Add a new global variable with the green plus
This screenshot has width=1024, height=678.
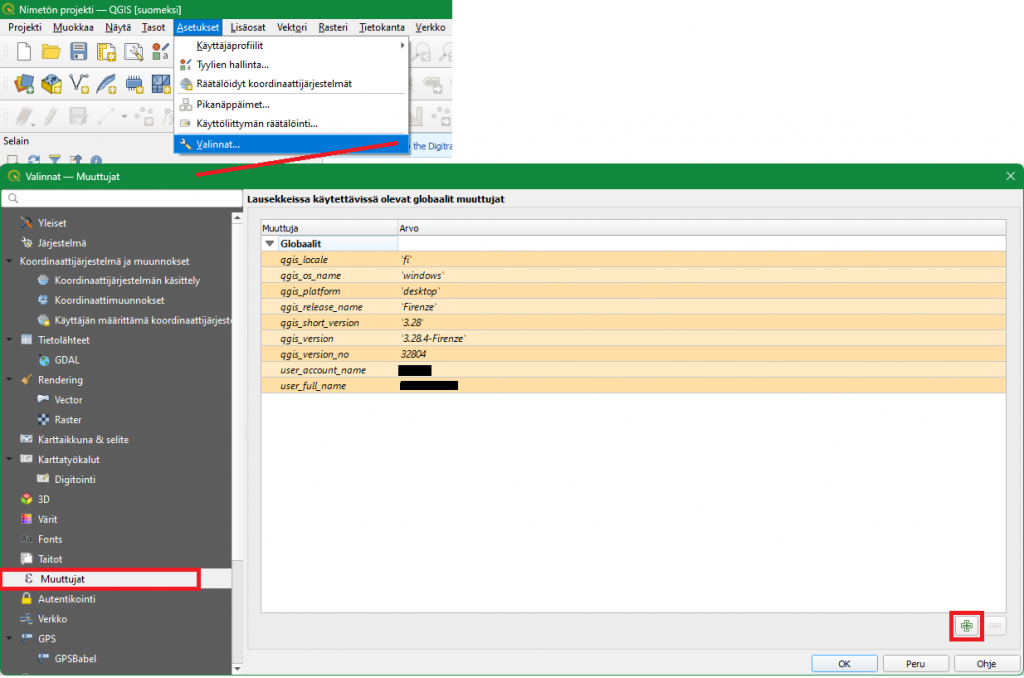point(967,626)
